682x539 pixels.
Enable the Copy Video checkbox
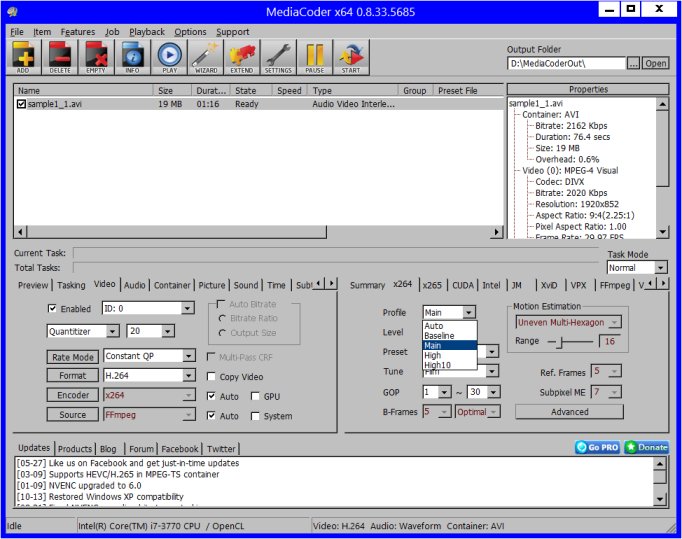211,376
